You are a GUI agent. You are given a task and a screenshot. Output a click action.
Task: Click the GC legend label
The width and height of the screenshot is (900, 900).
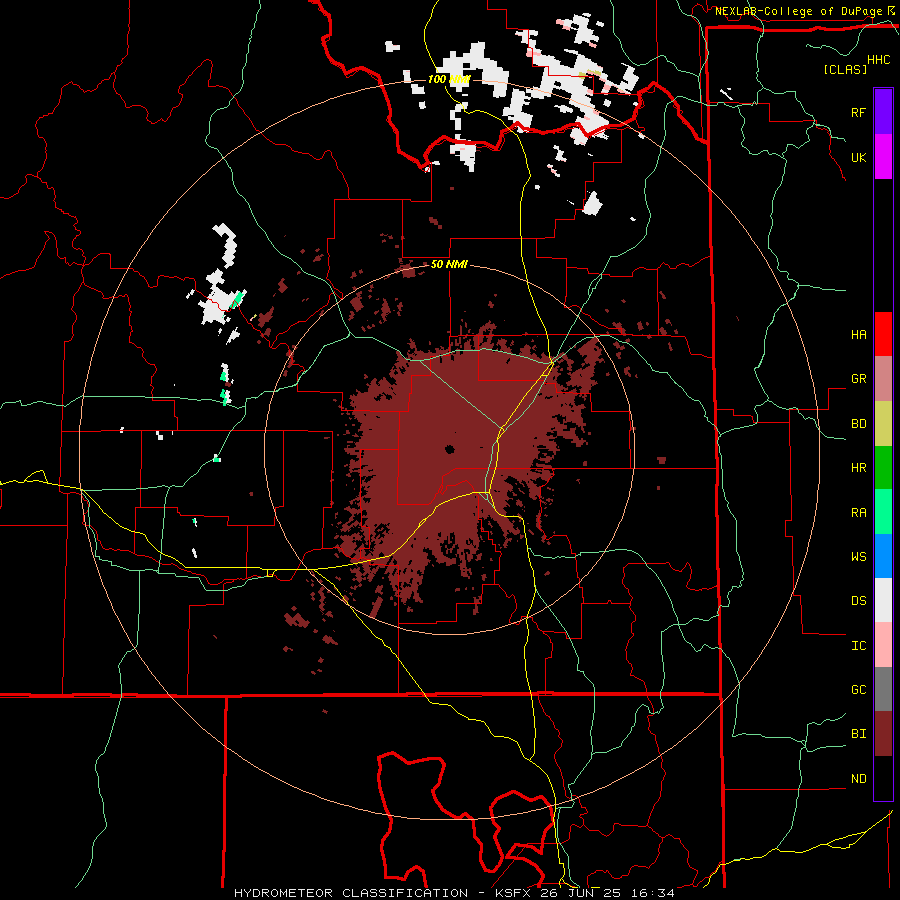(858, 690)
